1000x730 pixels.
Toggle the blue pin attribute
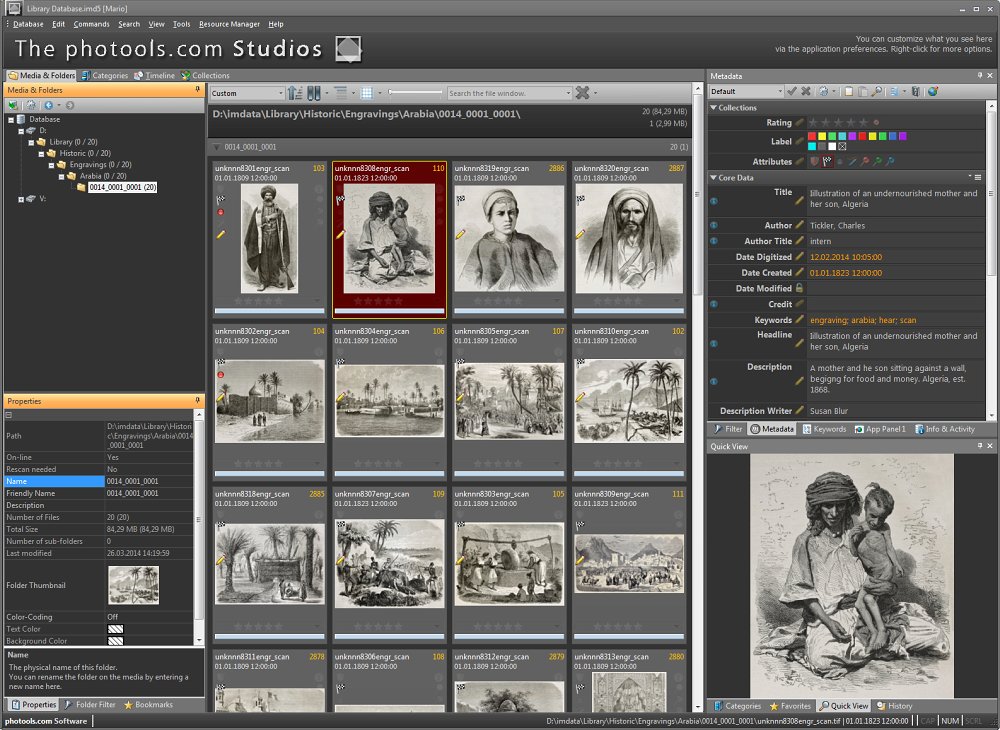click(x=890, y=161)
